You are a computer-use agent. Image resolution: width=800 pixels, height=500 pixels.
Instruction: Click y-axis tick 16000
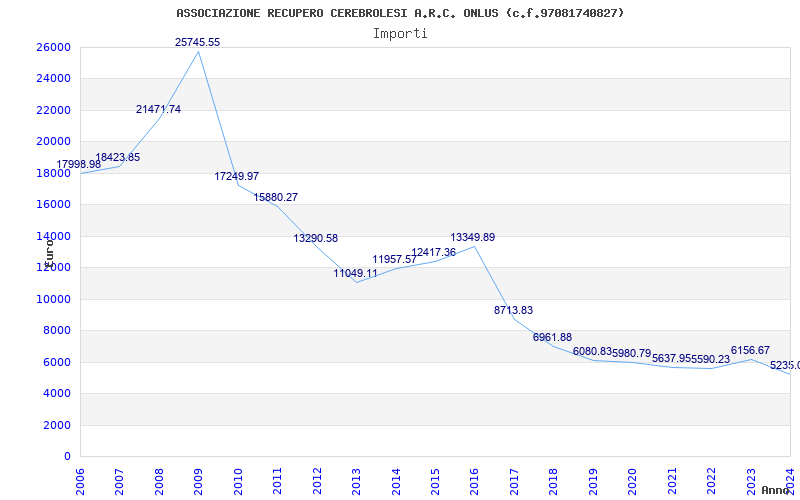click(x=53, y=204)
